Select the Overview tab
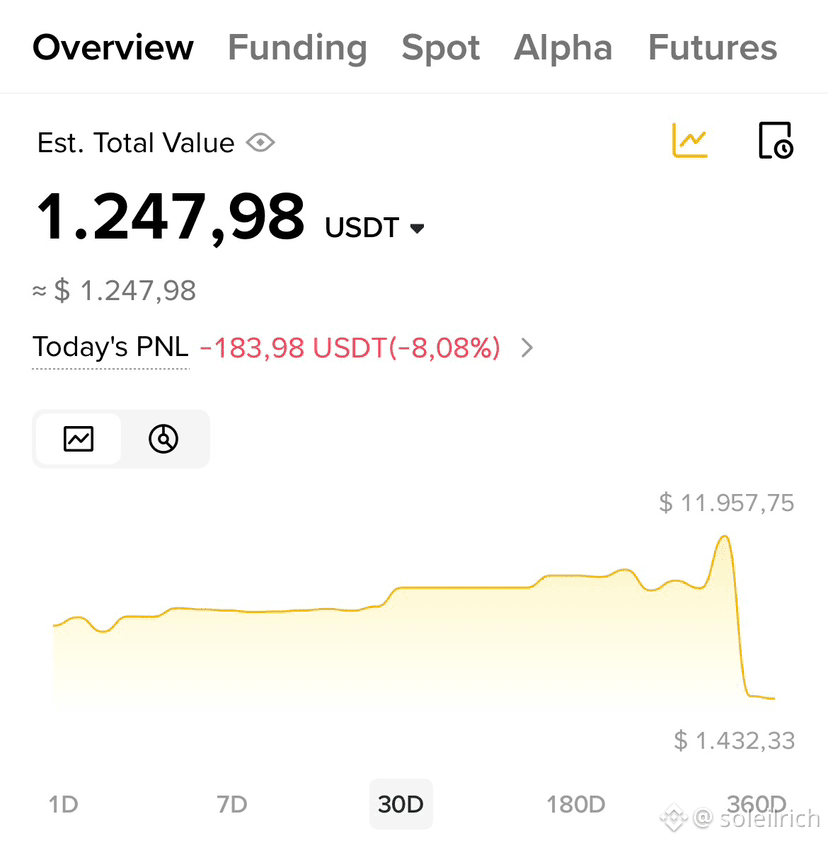This screenshot has height=843, width=828. pos(113,47)
